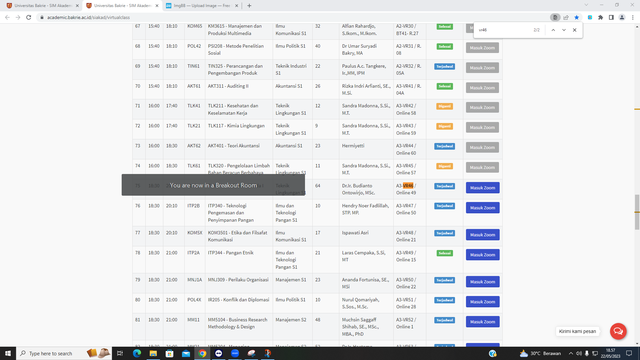Click the find-in-page search field

[x=504, y=30]
